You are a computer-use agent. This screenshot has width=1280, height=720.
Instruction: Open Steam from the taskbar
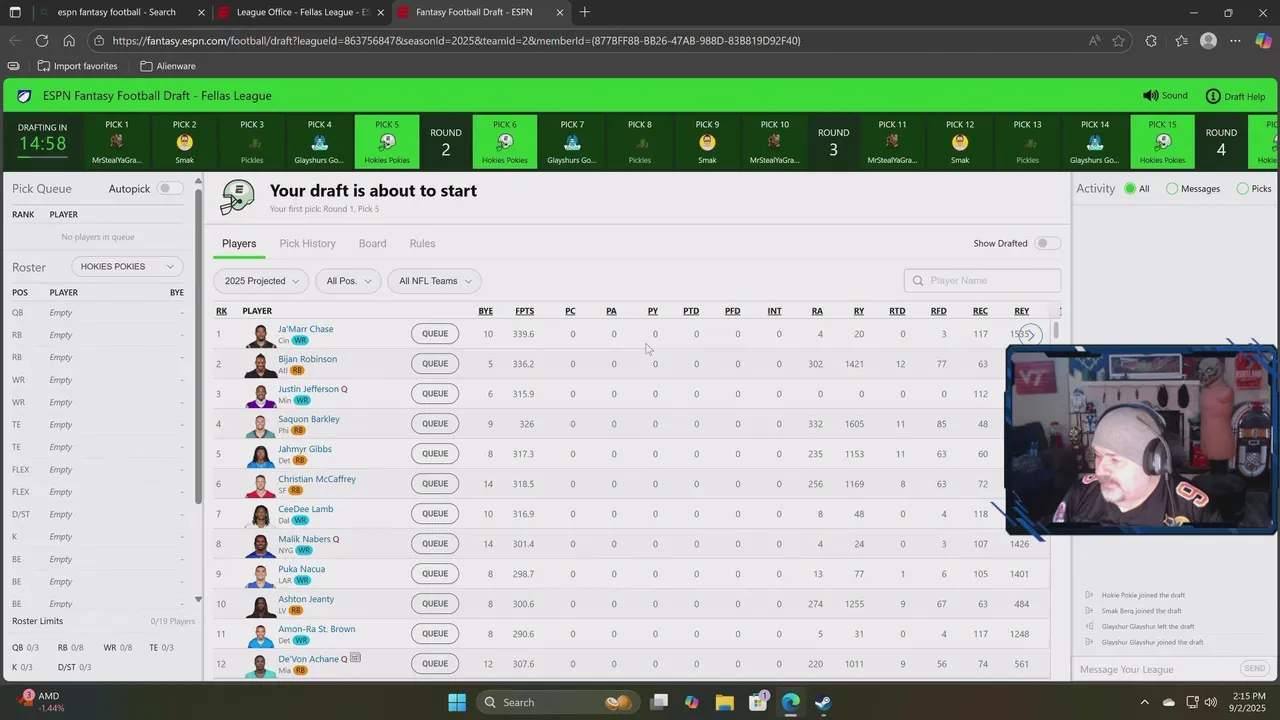point(823,702)
